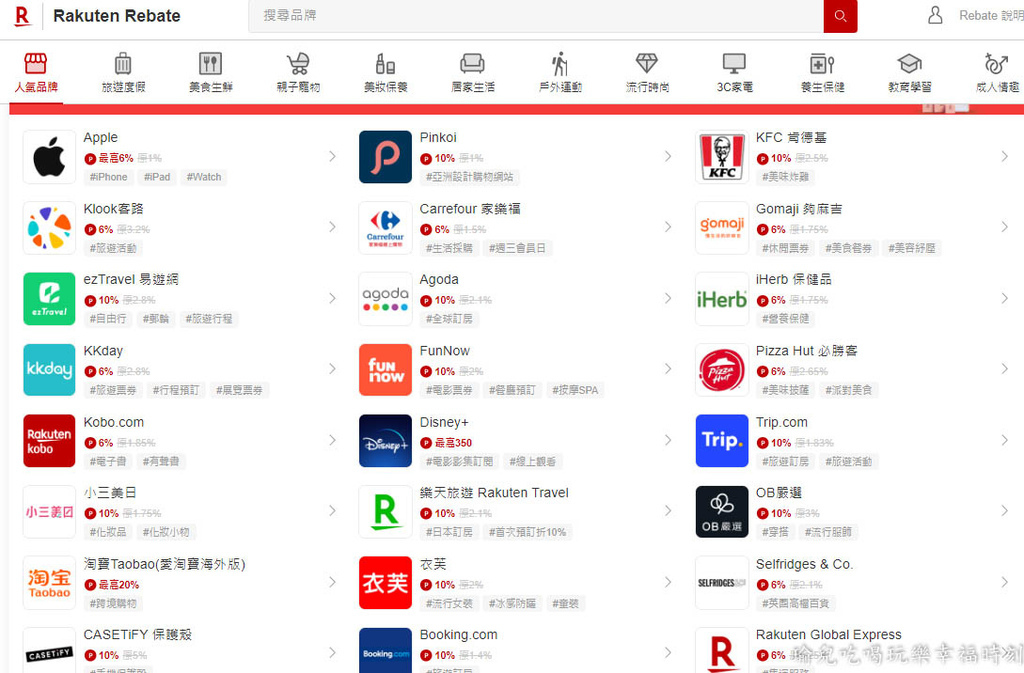Click the #按摩SPA tag
The width and height of the screenshot is (1024, 673).
pyautogui.click(x=575, y=390)
